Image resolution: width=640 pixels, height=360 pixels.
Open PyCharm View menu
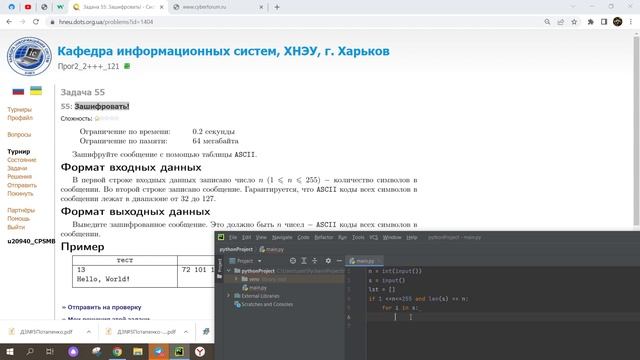coord(261,237)
